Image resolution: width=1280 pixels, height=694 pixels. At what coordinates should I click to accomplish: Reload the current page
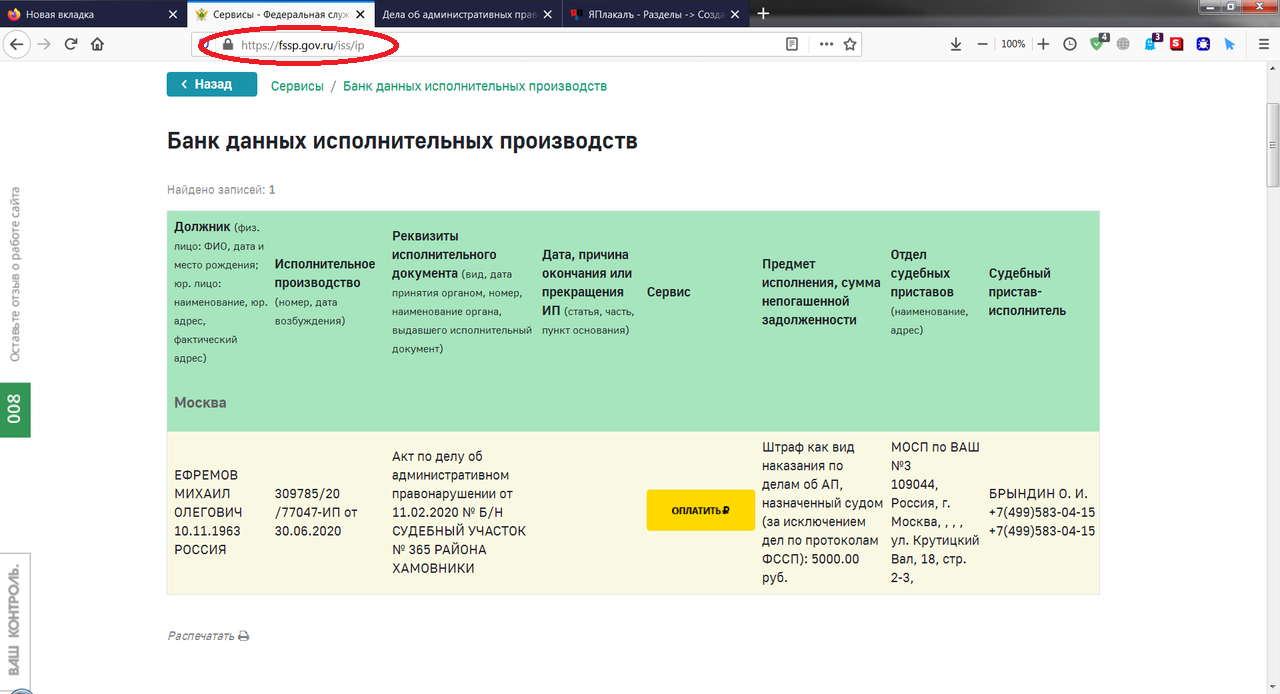click(x=71, y=44)
